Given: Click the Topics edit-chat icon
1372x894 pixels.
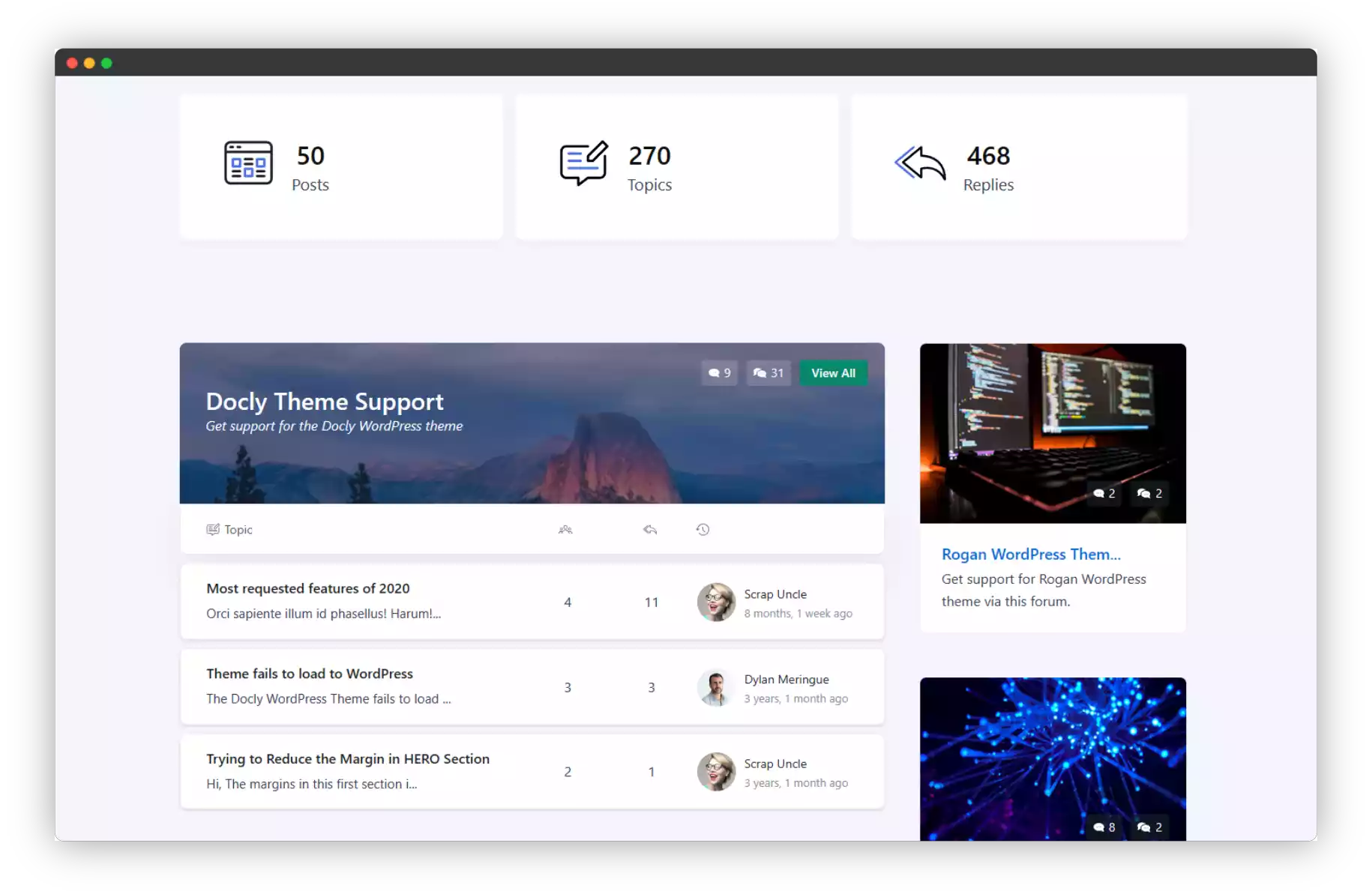Looking at the screenshot, I should click(x=583, y=163).
